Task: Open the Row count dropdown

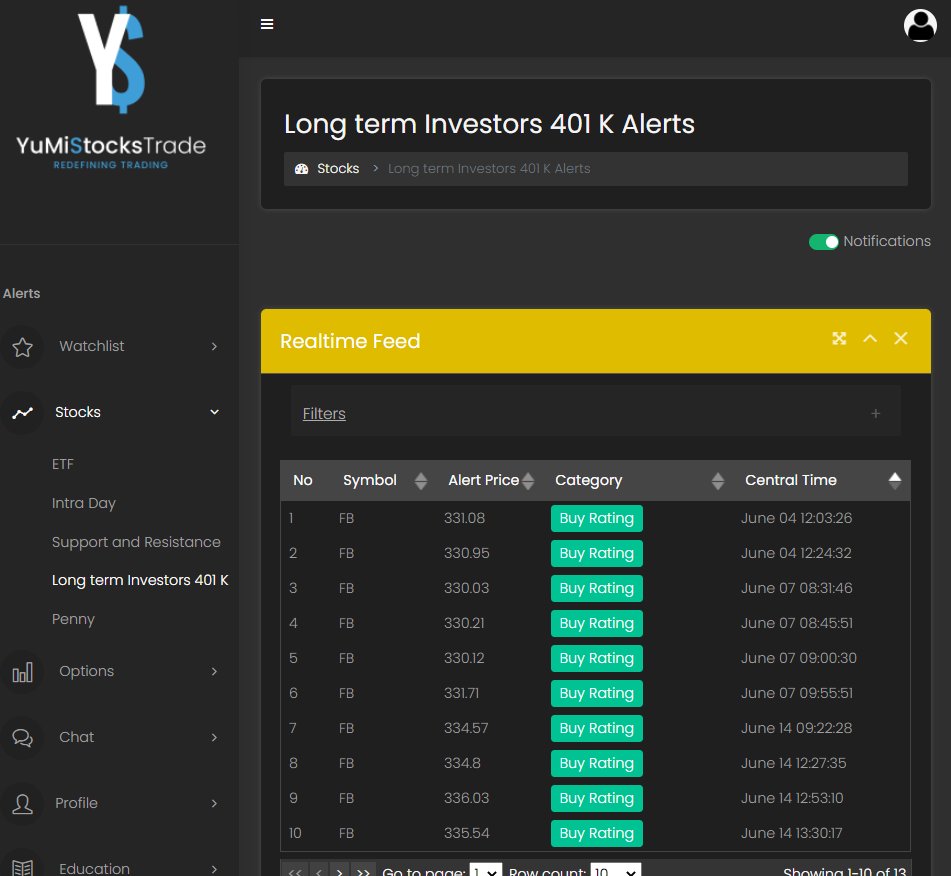Action: pyautogui.click(x=616, y=871)
